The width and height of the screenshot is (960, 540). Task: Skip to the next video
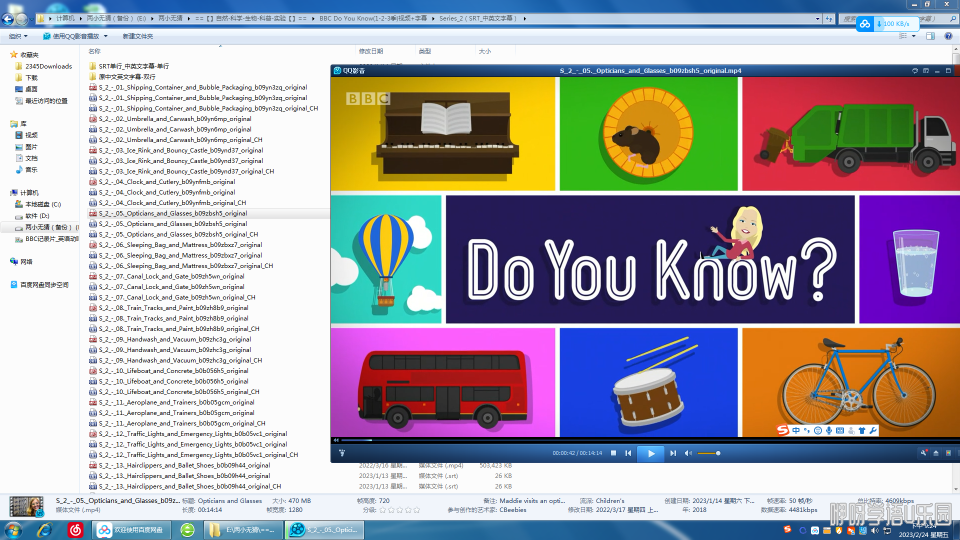[x=673, y=453]
